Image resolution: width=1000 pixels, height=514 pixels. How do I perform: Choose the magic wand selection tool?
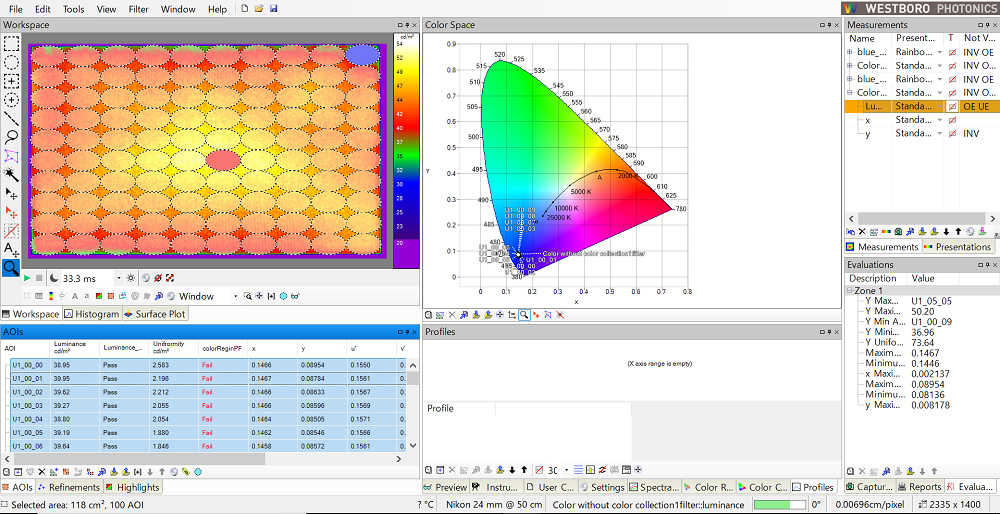click(x=11, y=174)
